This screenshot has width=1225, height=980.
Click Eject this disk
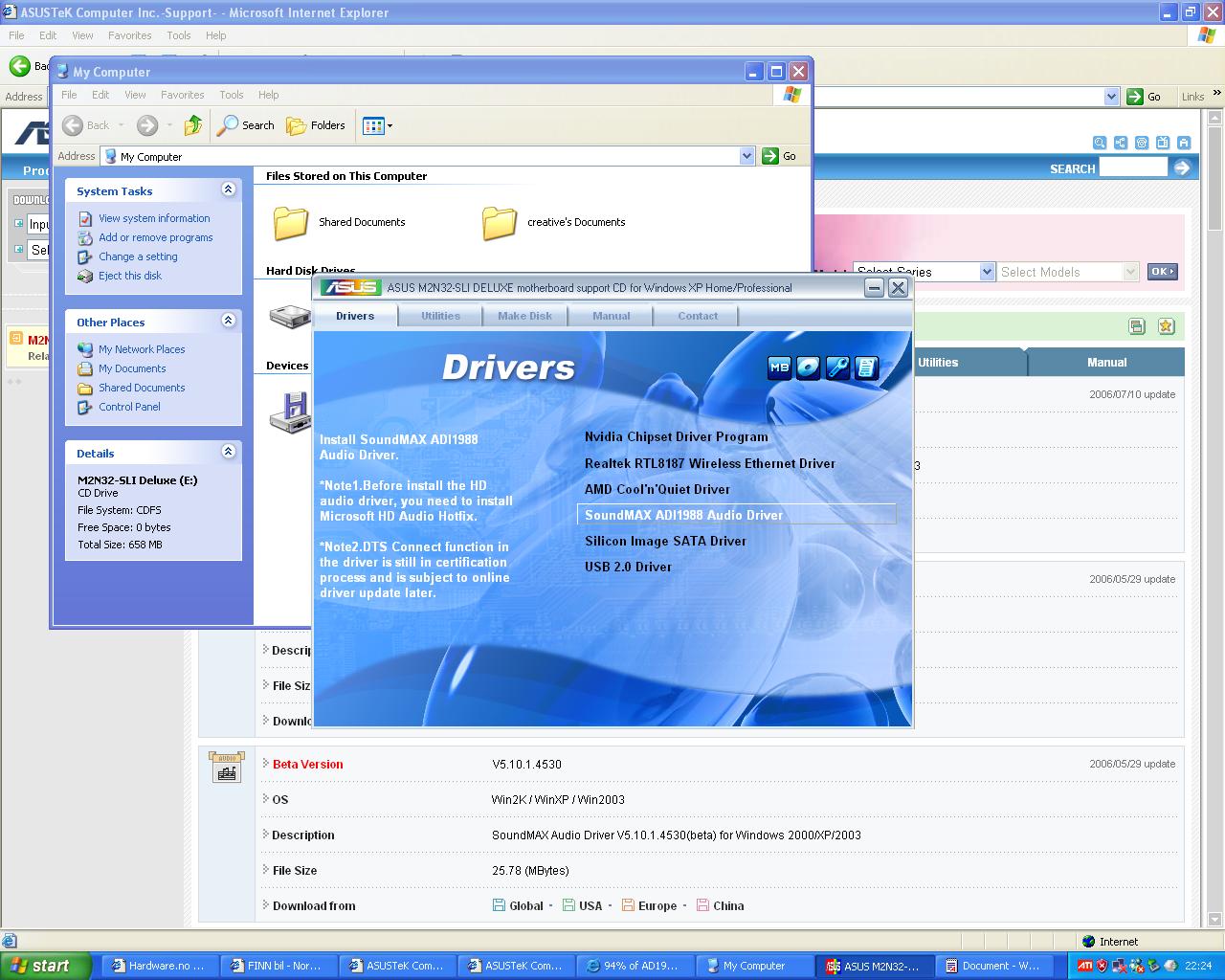point(130,276)
